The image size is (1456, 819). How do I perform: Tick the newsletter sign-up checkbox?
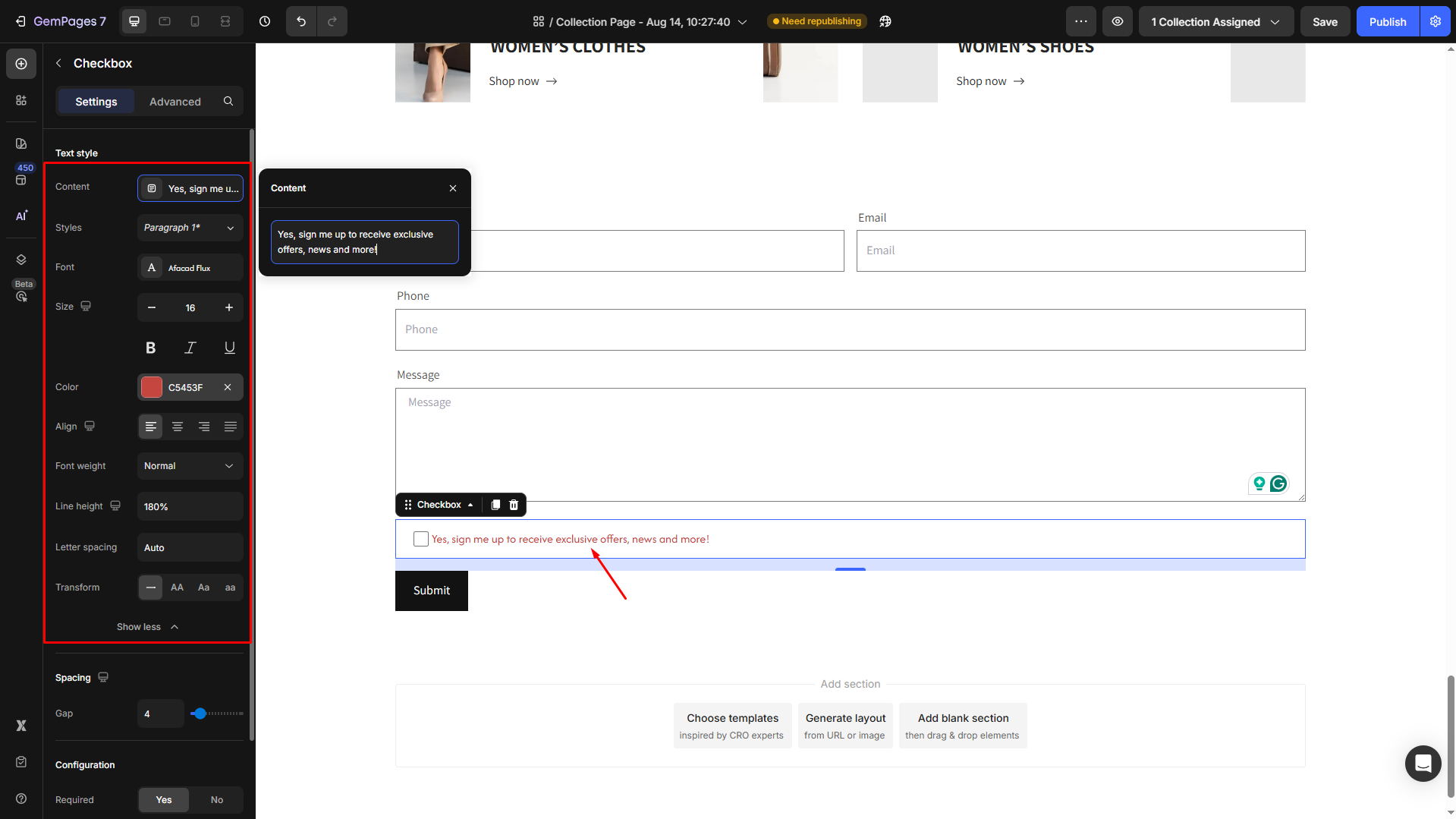click(x=421, y=539)
